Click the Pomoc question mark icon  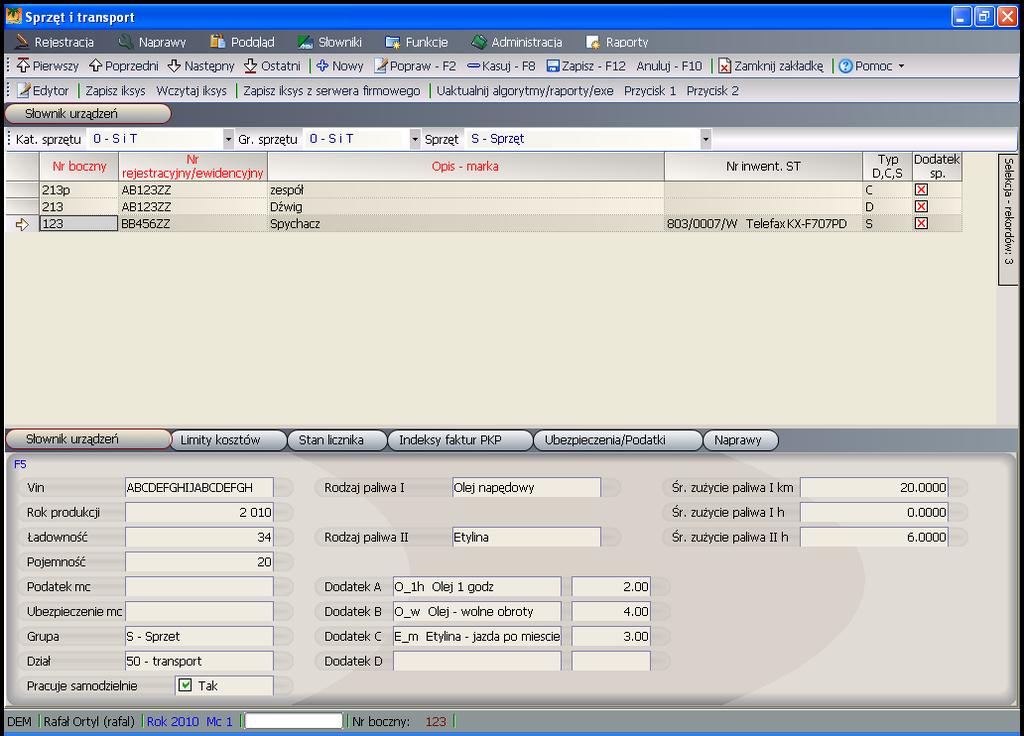point(846,66)
